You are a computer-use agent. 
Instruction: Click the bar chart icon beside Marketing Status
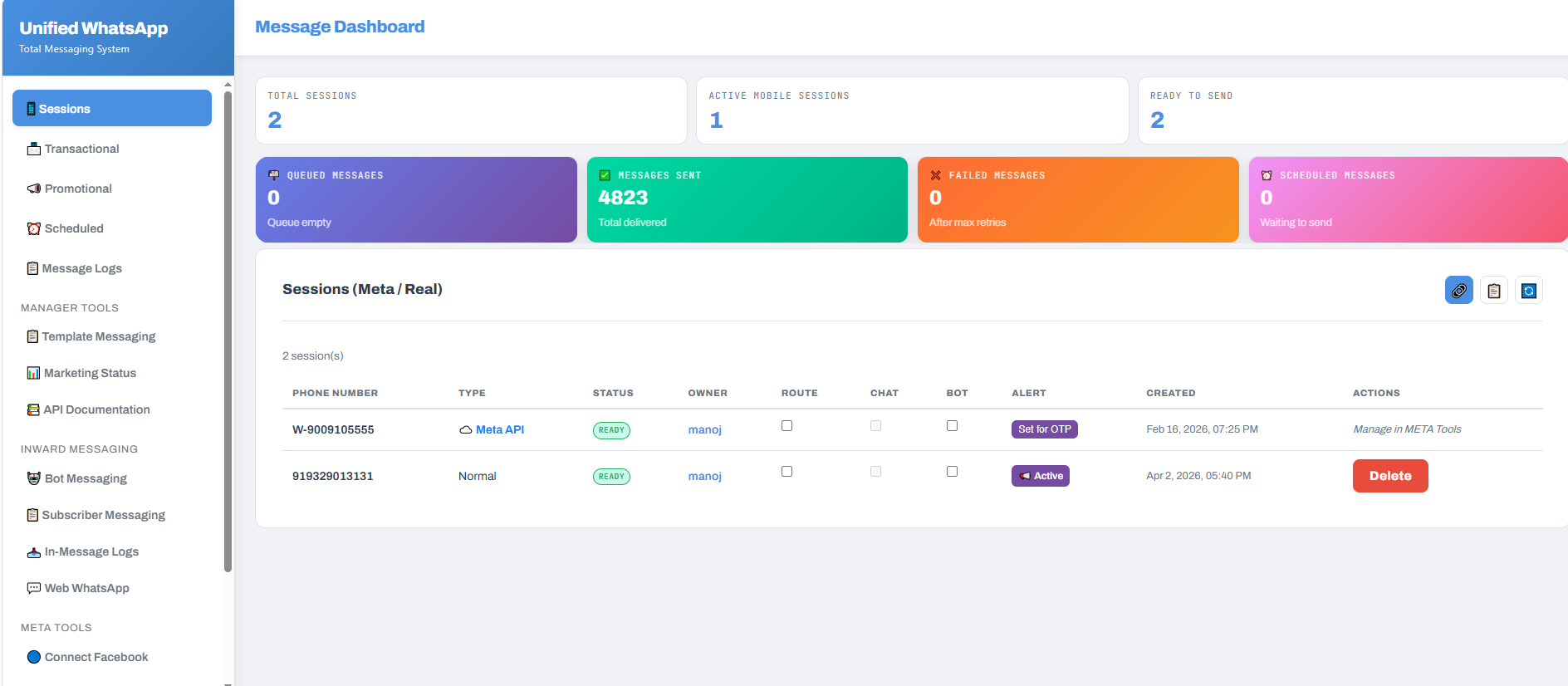pos(33,373)
